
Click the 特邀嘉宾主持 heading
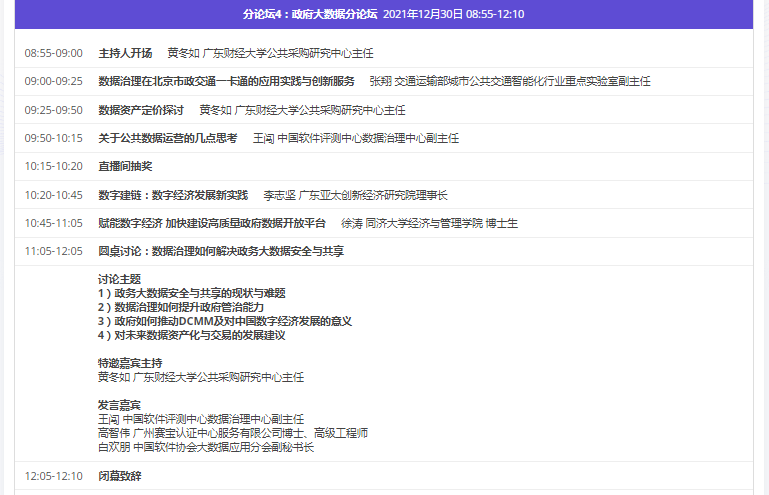pos(130,362)
